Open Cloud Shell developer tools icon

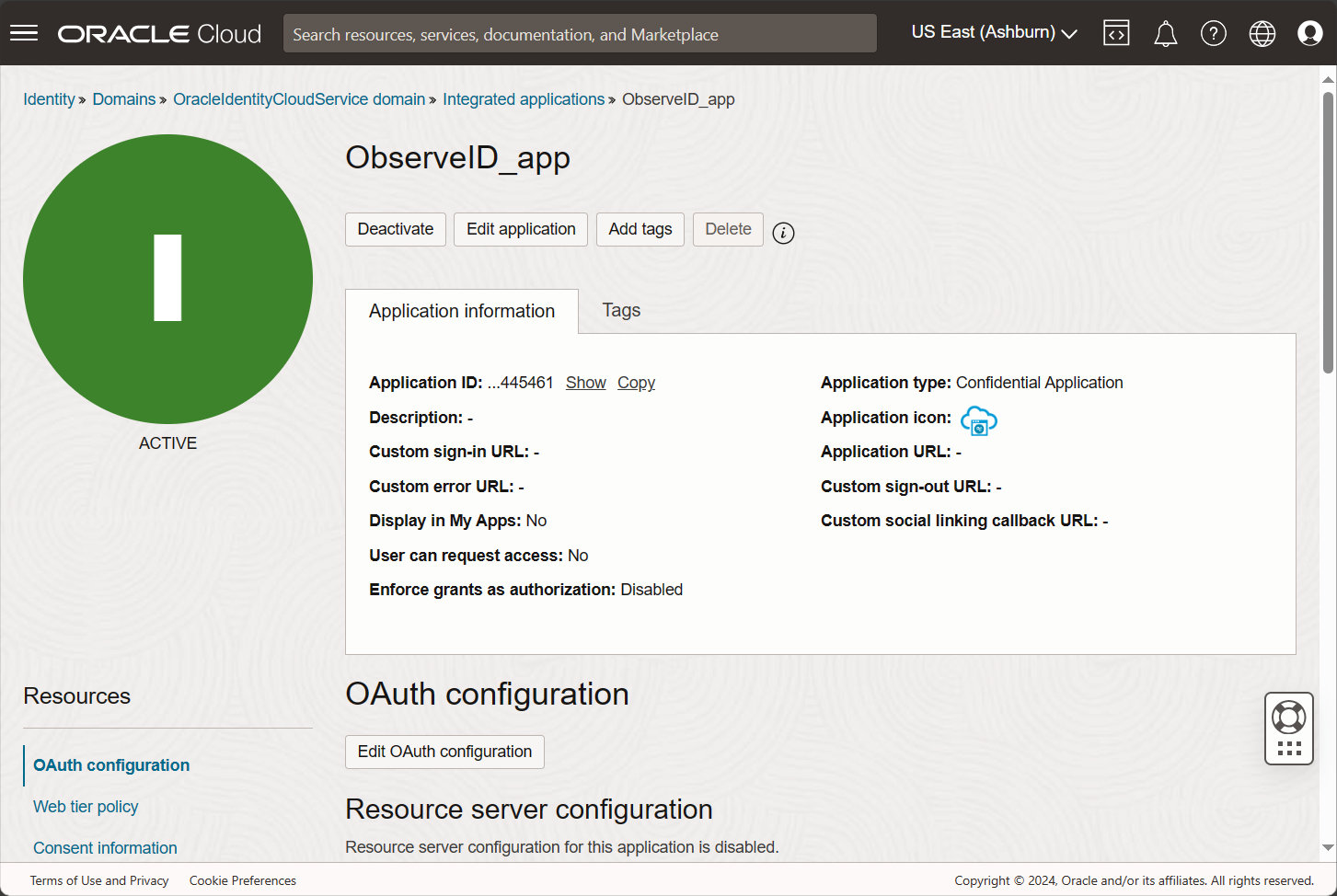(1116, 33)
